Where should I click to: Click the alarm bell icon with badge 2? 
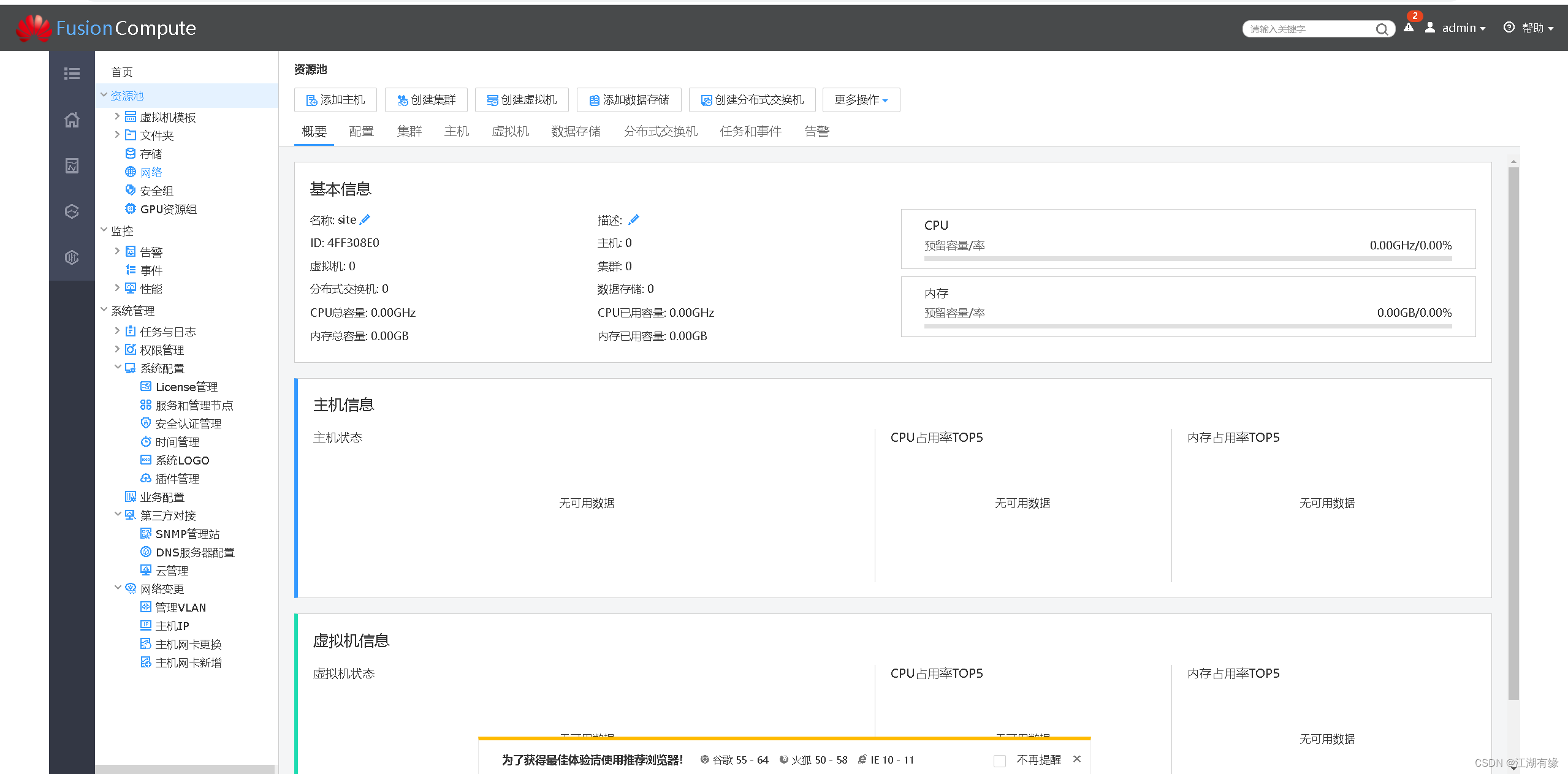1409,27
